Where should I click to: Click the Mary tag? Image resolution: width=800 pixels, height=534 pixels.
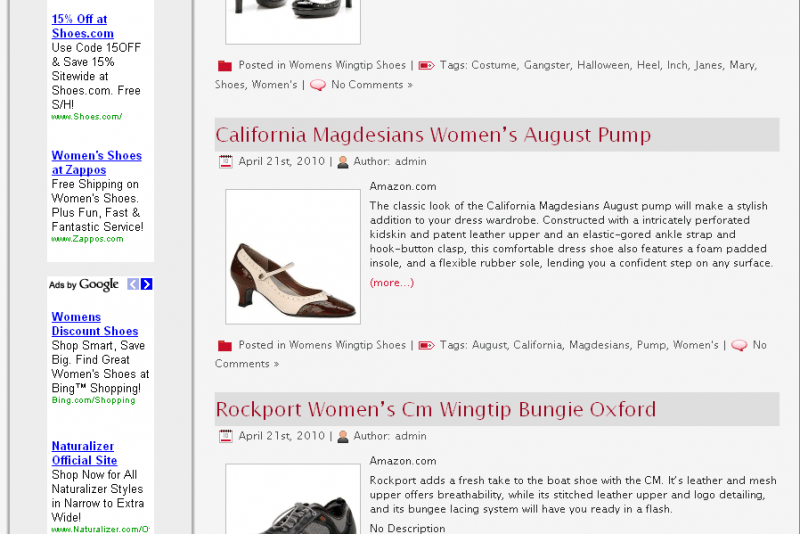(742, 65)
